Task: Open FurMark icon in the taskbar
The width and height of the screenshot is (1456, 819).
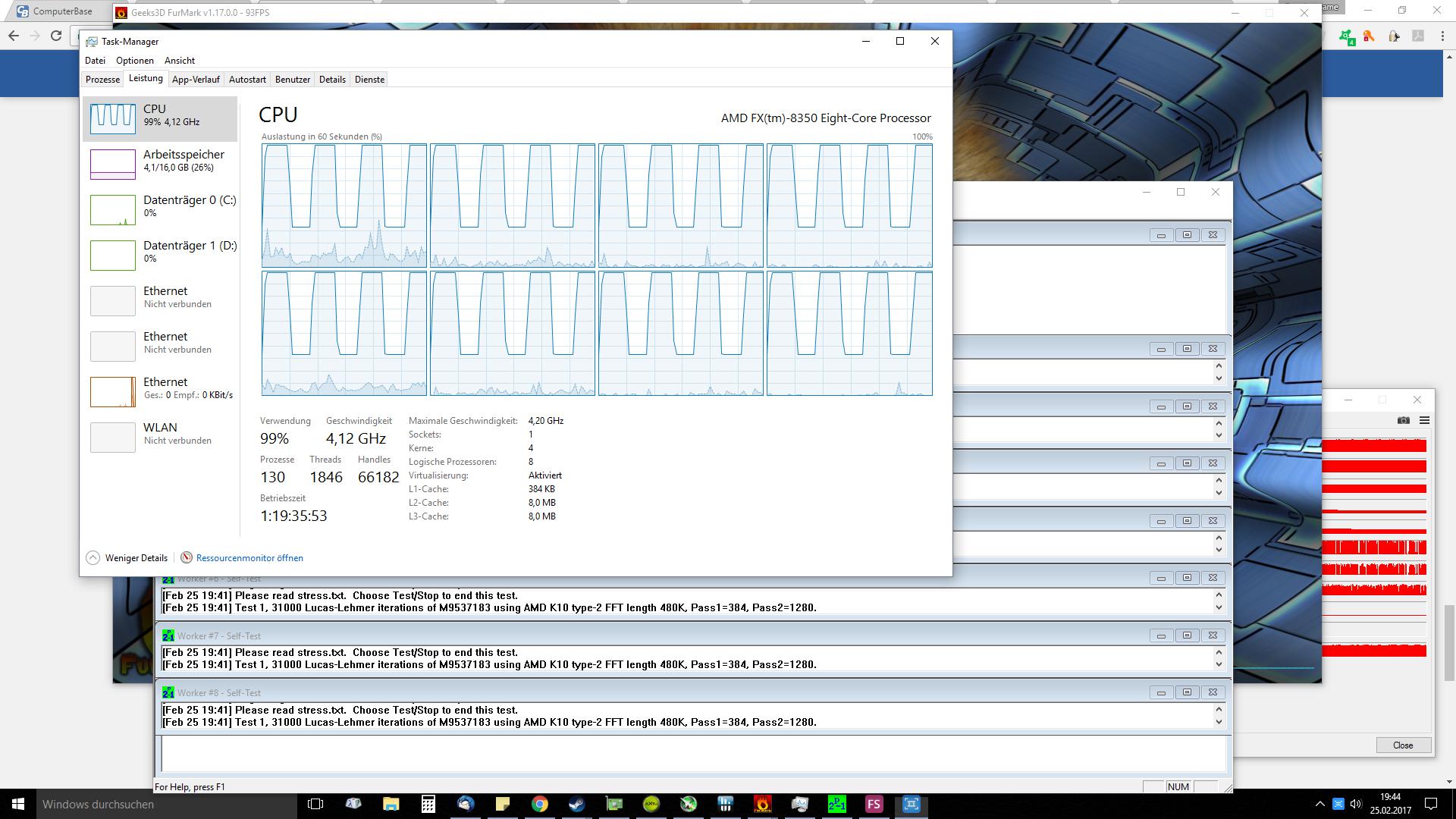Action: (763, 804)
